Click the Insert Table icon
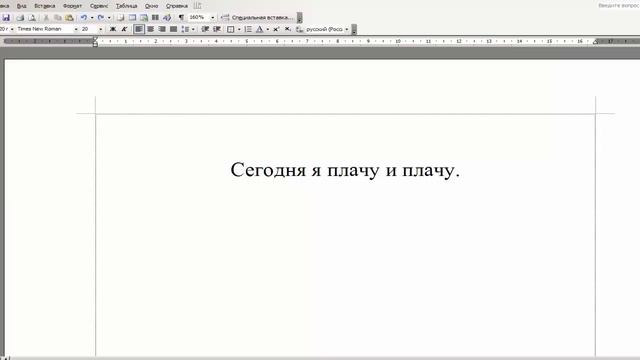Screen dimensions: 640x360 click(x=133, y=18)
